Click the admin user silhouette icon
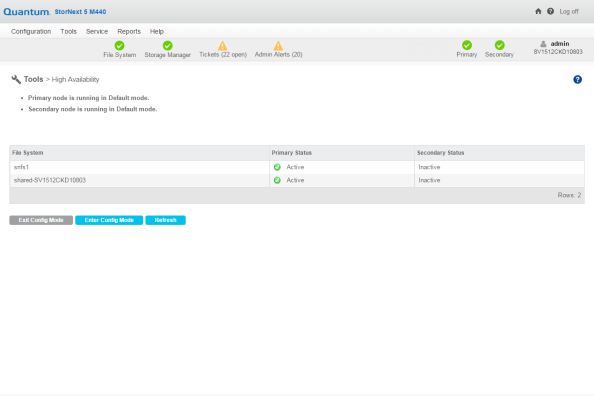 click(x=543, y=44)
